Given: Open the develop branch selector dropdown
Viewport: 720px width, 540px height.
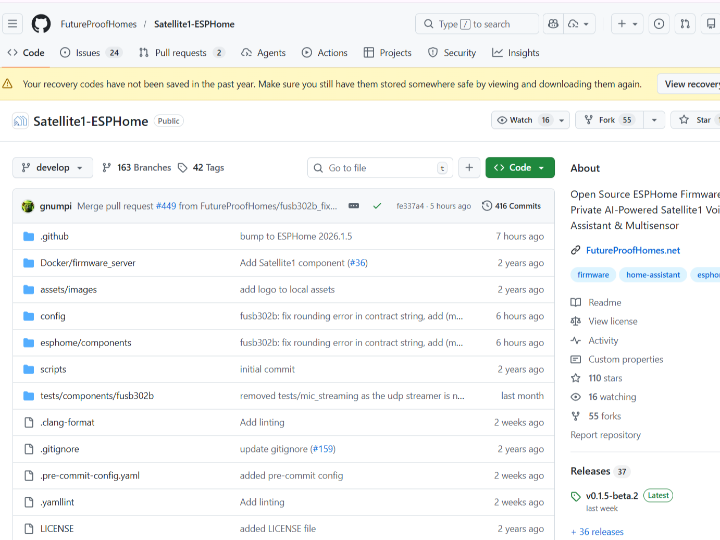Looking at the screenshot, I should [x=52, y=168].
